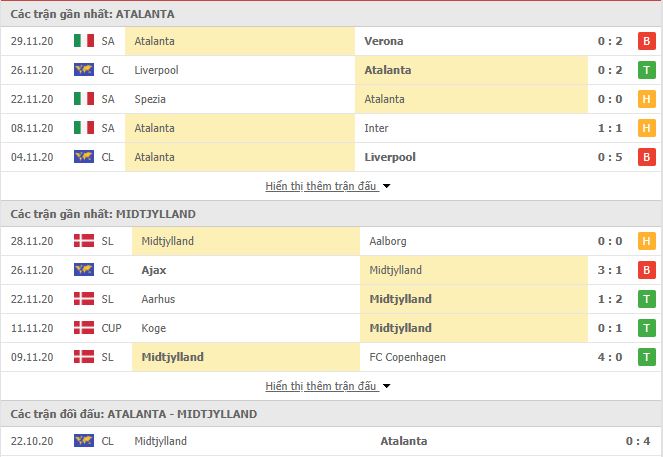Open 'Hiển thị thêm trận đấu' under Atalanta
This screenshot has width=663, height=457.
(321, 186)
